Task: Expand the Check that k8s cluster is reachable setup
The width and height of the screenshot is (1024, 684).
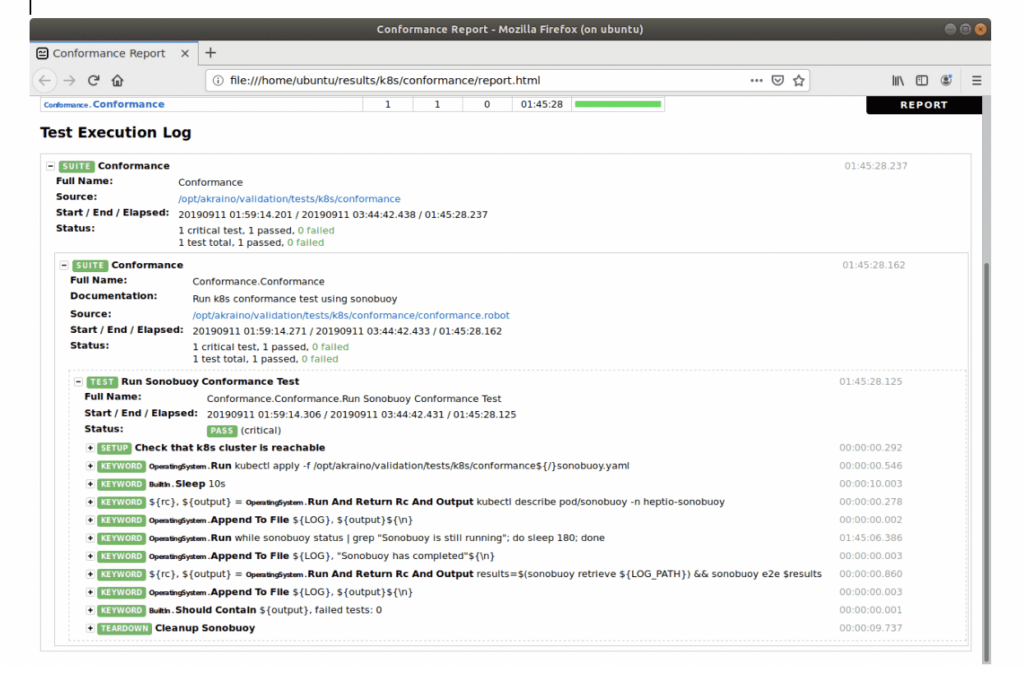Action: 91,448
